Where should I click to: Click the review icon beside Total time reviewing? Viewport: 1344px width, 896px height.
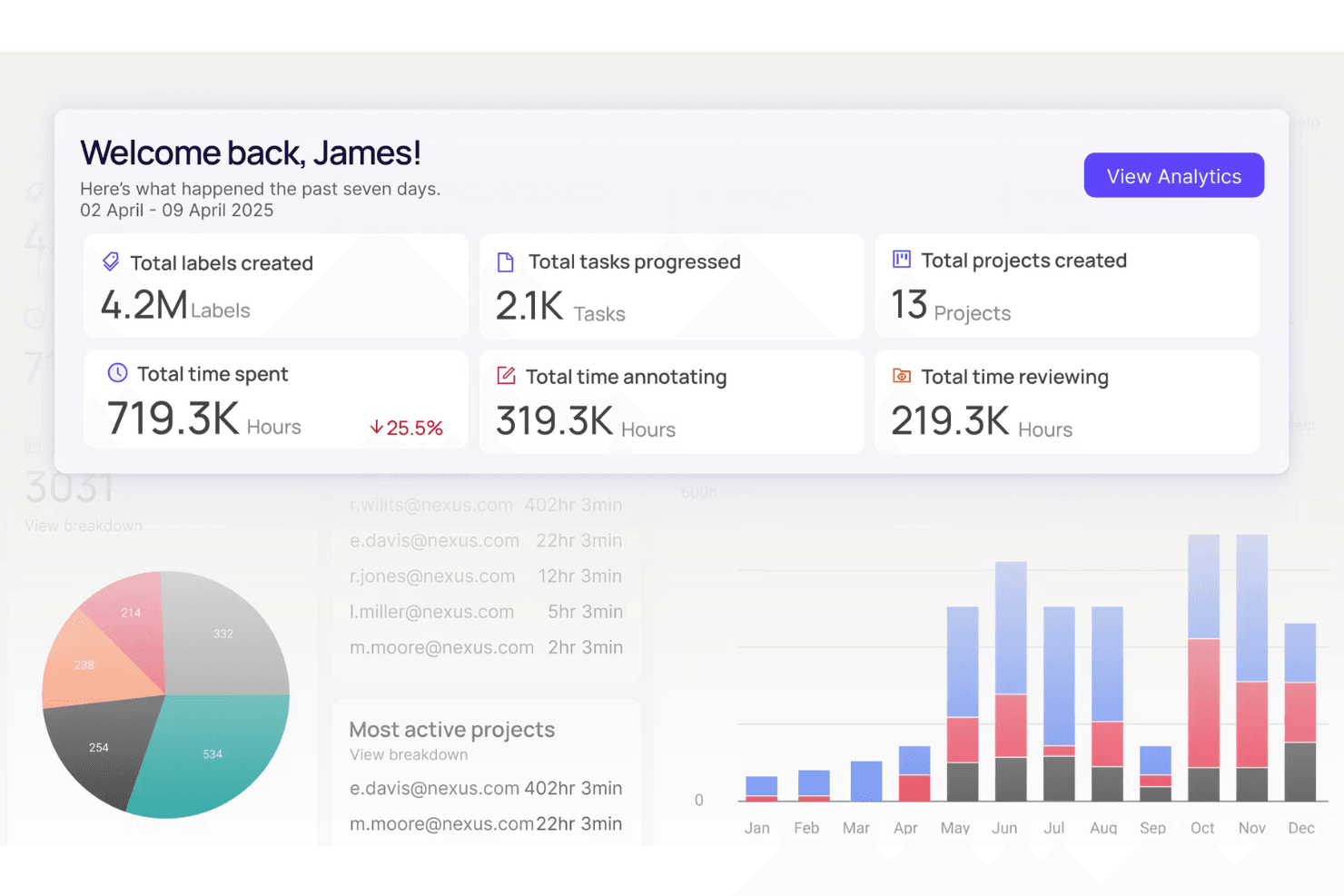(901, 375)
